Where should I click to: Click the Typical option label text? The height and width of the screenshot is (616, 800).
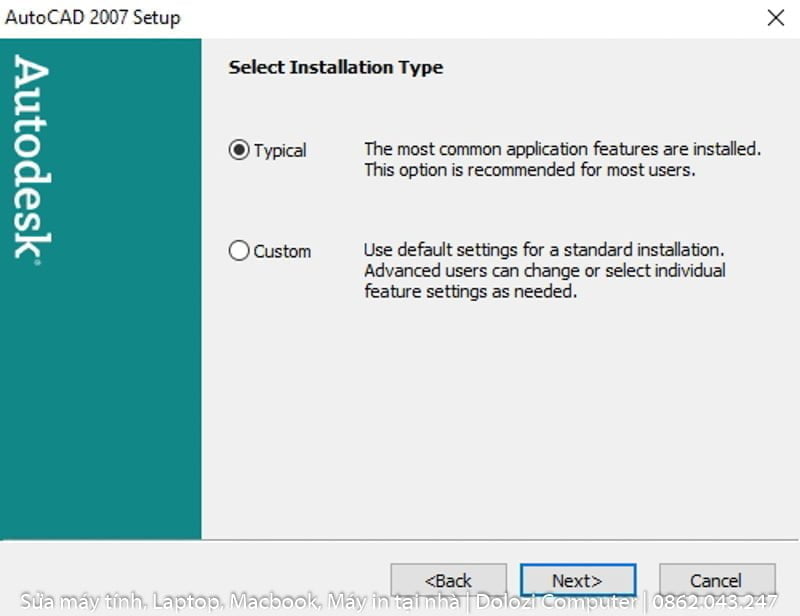click(280, 151)
